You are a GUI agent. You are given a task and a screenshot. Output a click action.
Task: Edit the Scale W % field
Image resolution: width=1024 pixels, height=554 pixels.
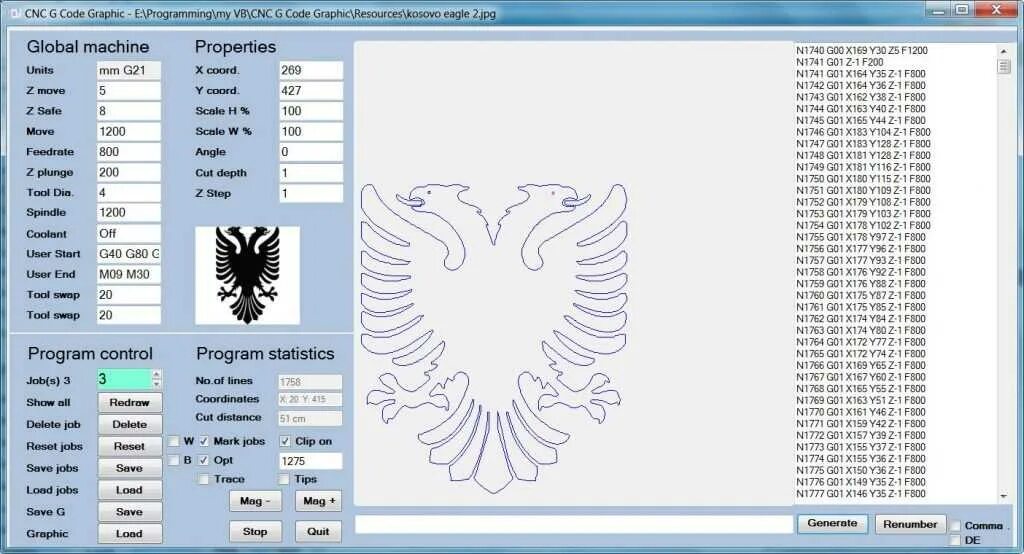pyautogui.click(x=311, y=131)
